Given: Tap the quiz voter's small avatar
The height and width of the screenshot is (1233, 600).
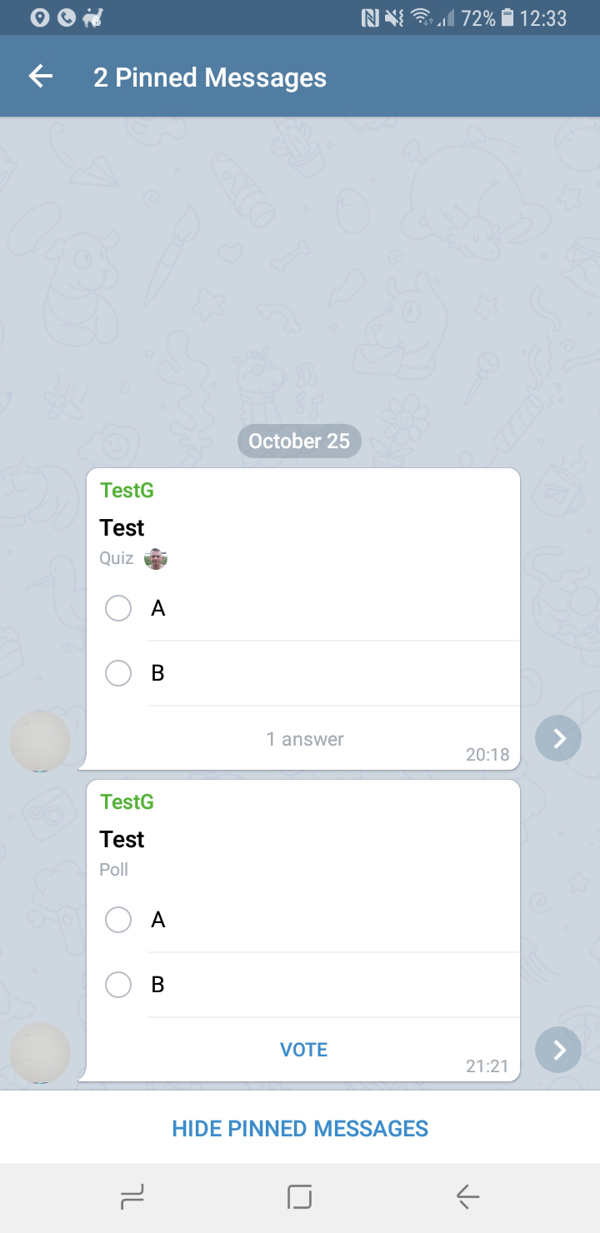Looking at the screenshot, I should pos(155,558).
